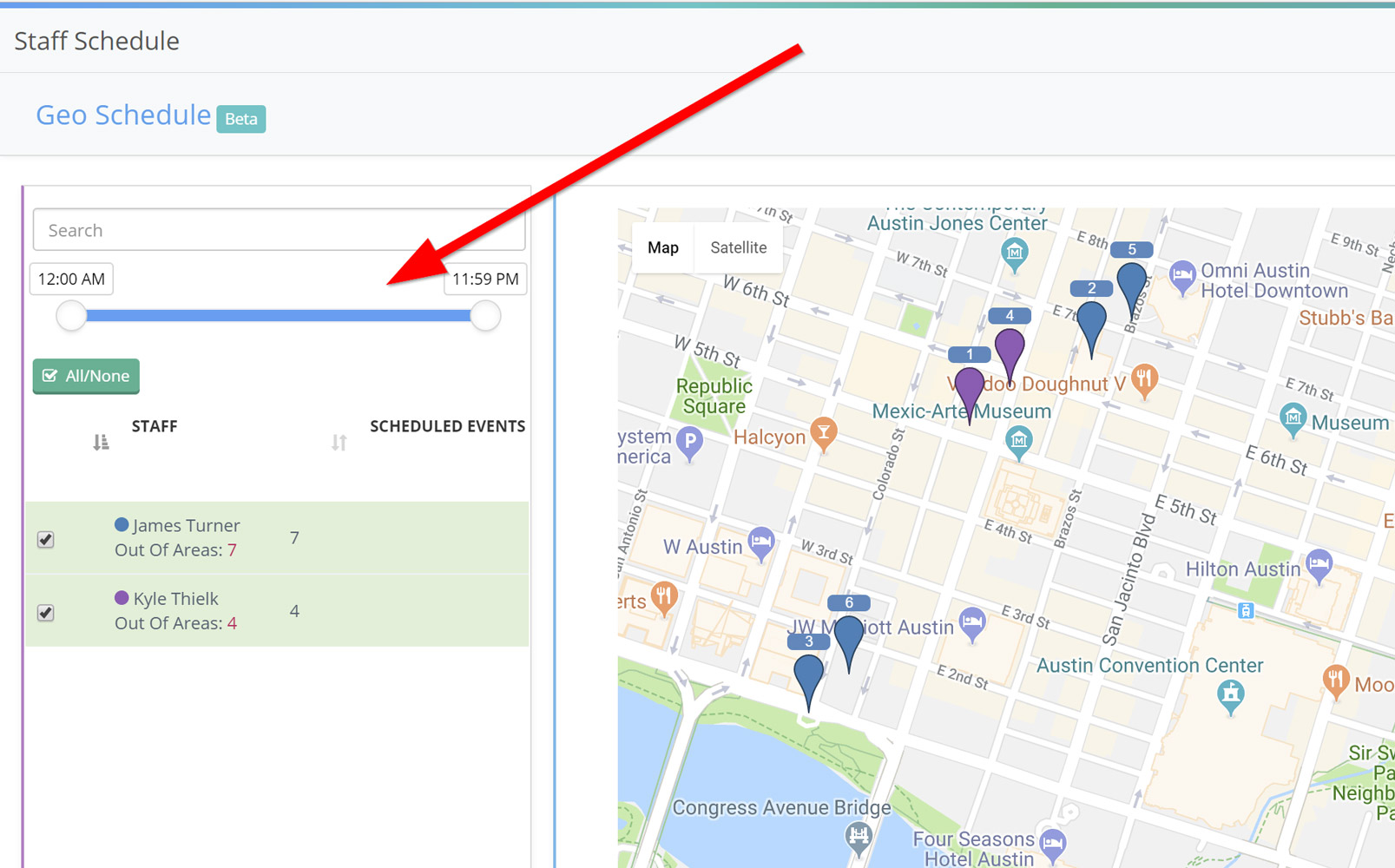The image size is (1395, 868).
Task: Click Austin Convention Center marker icon
Action: [x=1230, y=696]
